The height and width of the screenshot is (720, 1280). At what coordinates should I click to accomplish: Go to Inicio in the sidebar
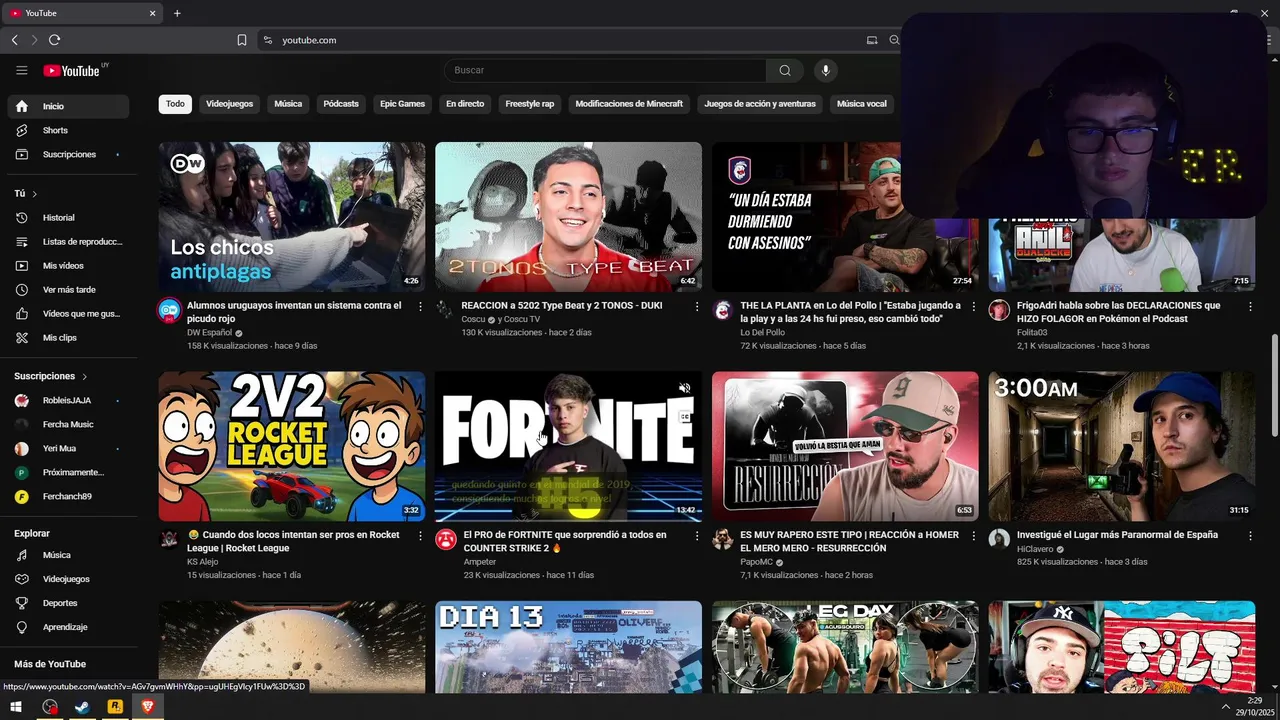68,106
